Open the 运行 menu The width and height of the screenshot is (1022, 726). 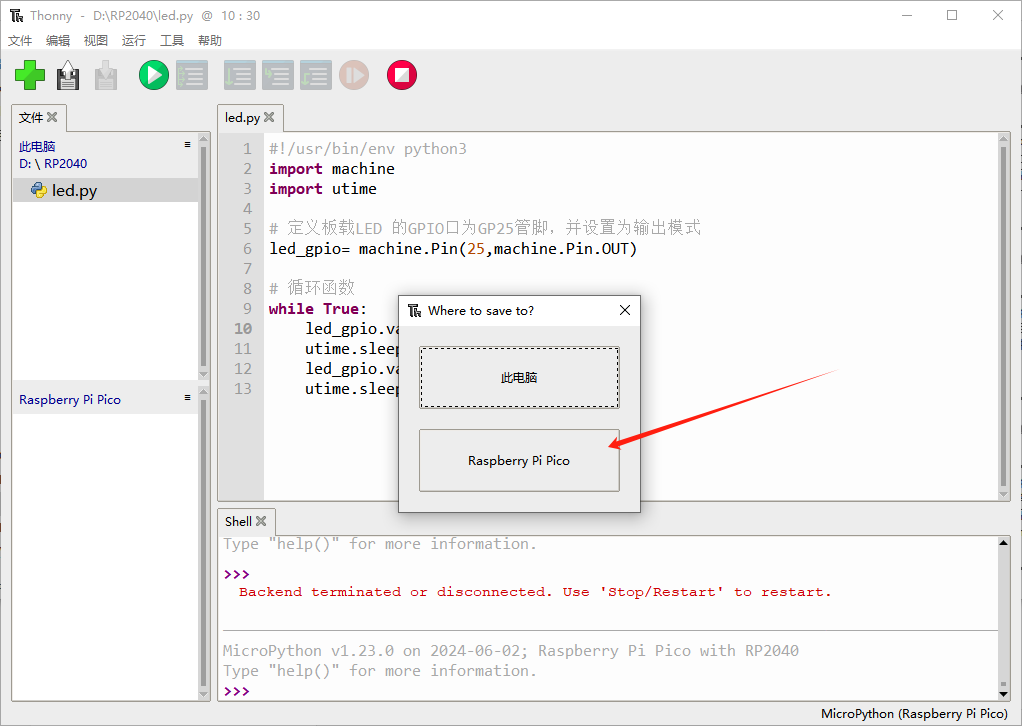click(x=134, y=40)
